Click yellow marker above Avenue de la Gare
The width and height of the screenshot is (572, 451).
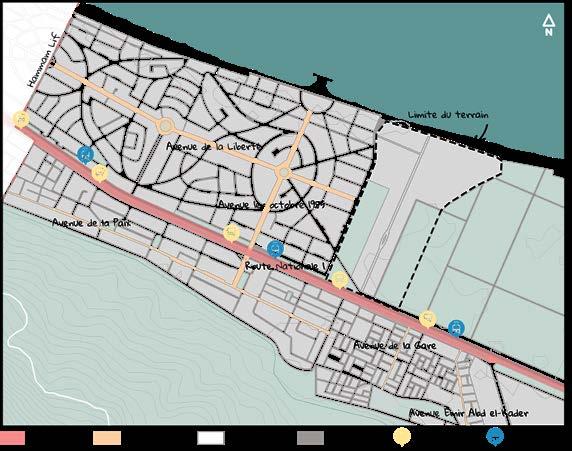coord(428,319)
